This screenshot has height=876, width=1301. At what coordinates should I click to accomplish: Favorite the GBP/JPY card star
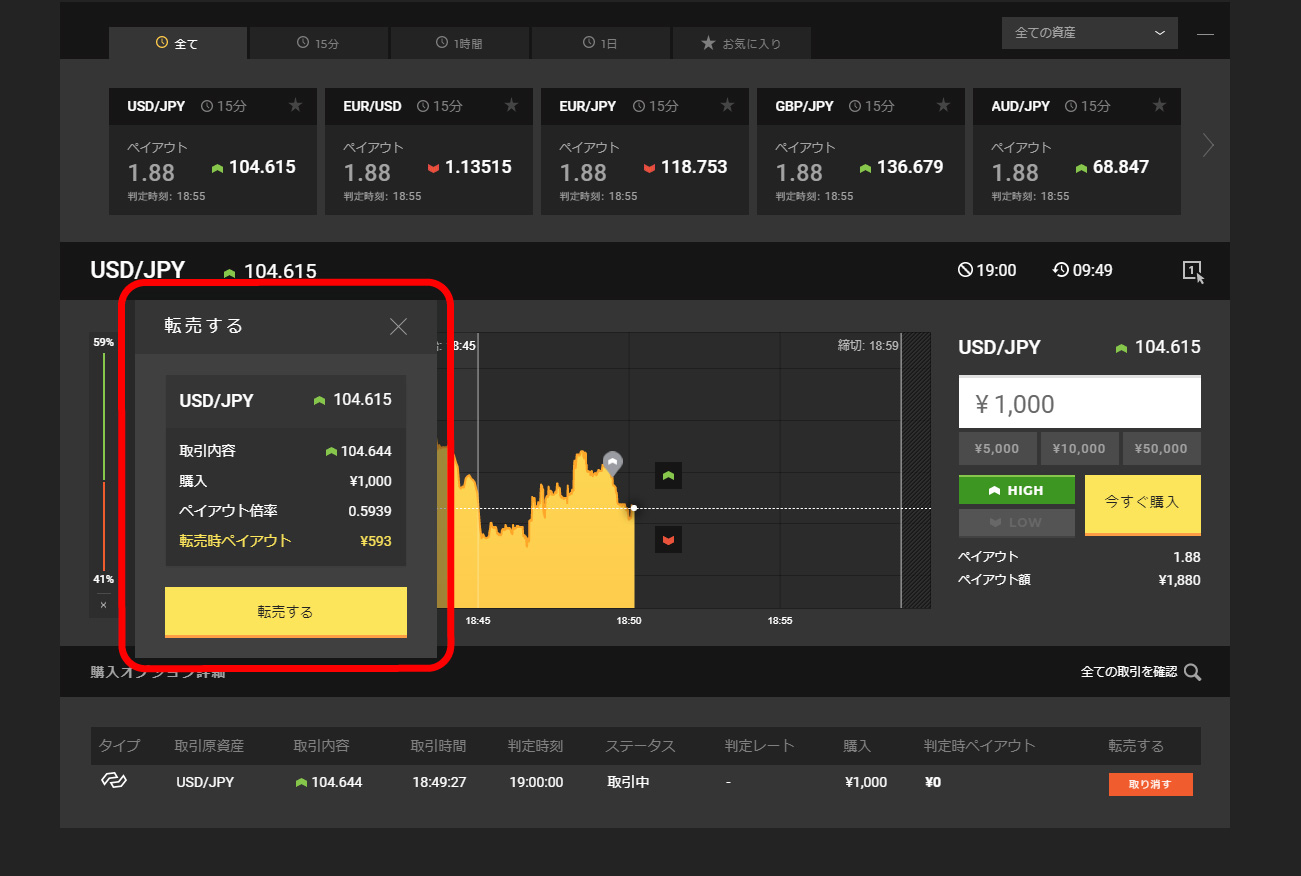(x=943, y=105)
